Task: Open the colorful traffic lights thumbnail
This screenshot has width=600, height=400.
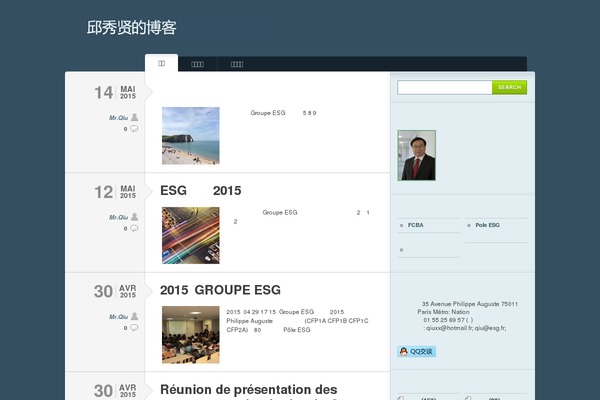Action: [x=191, y=235]
